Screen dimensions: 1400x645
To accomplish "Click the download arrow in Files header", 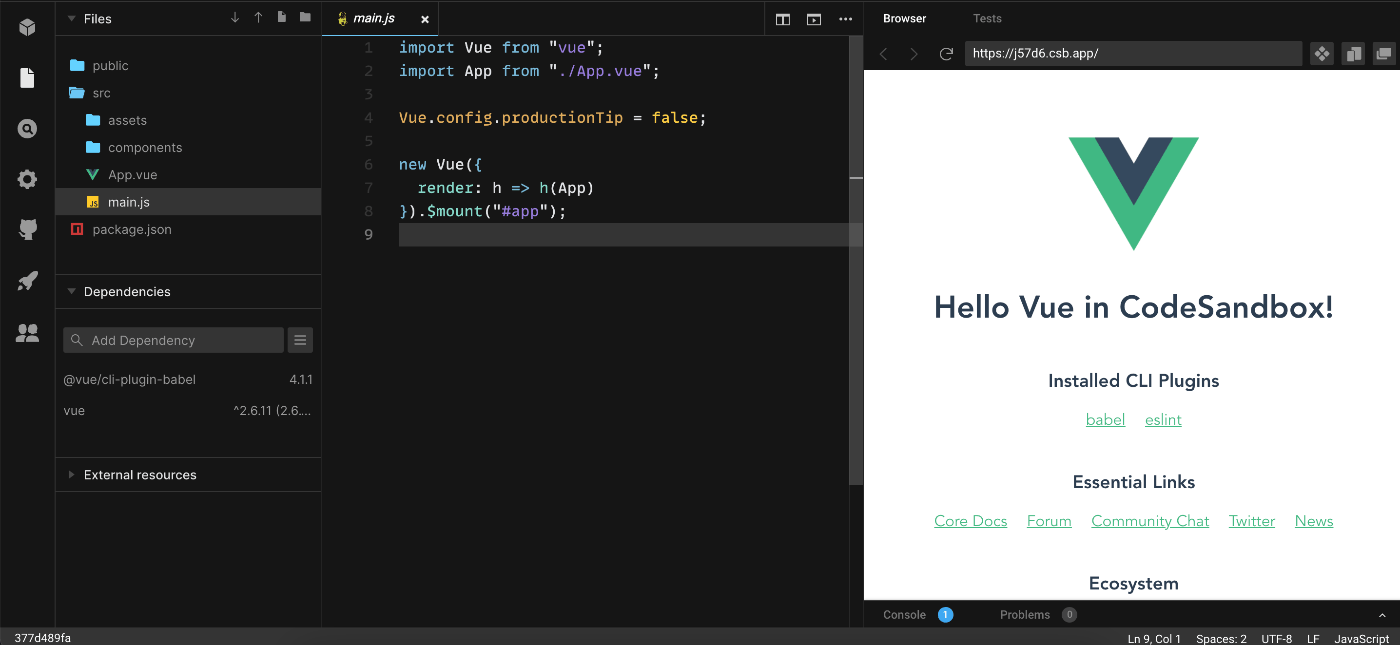I will pyautogui.click(x=235, y=18).
